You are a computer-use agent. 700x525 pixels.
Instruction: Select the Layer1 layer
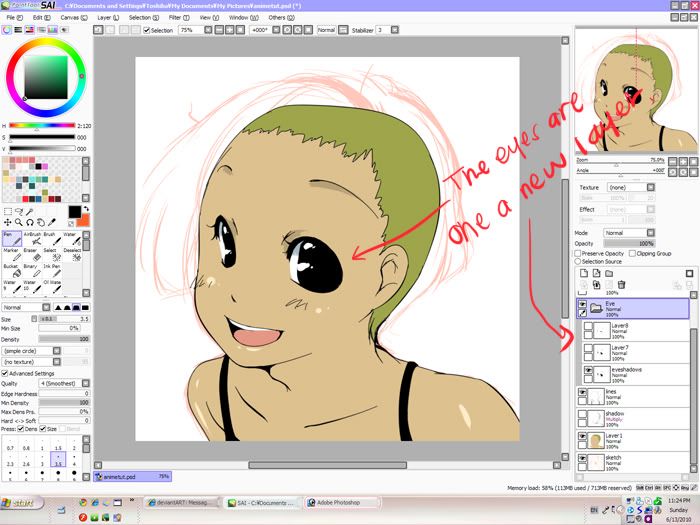pos(633,441)
